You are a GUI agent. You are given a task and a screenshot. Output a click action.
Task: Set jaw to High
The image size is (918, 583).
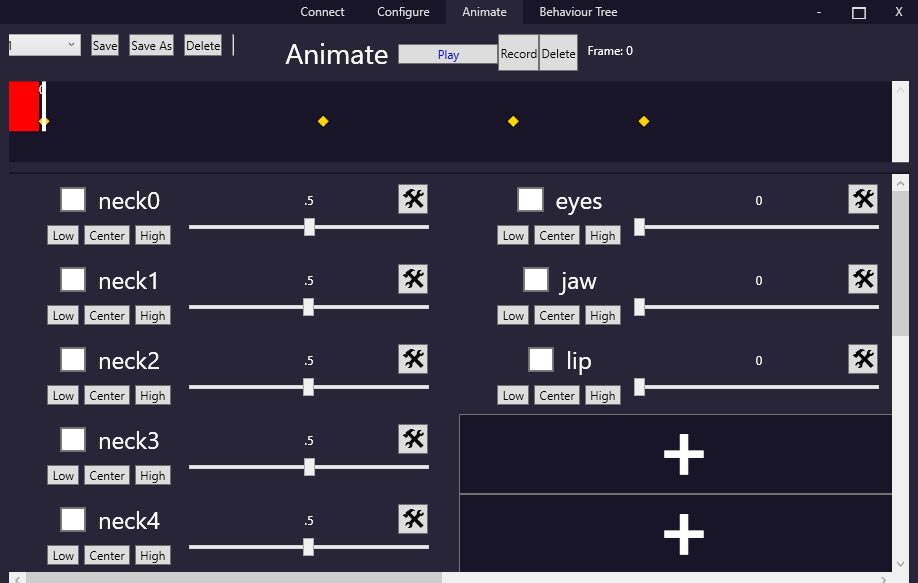[602, 315]
